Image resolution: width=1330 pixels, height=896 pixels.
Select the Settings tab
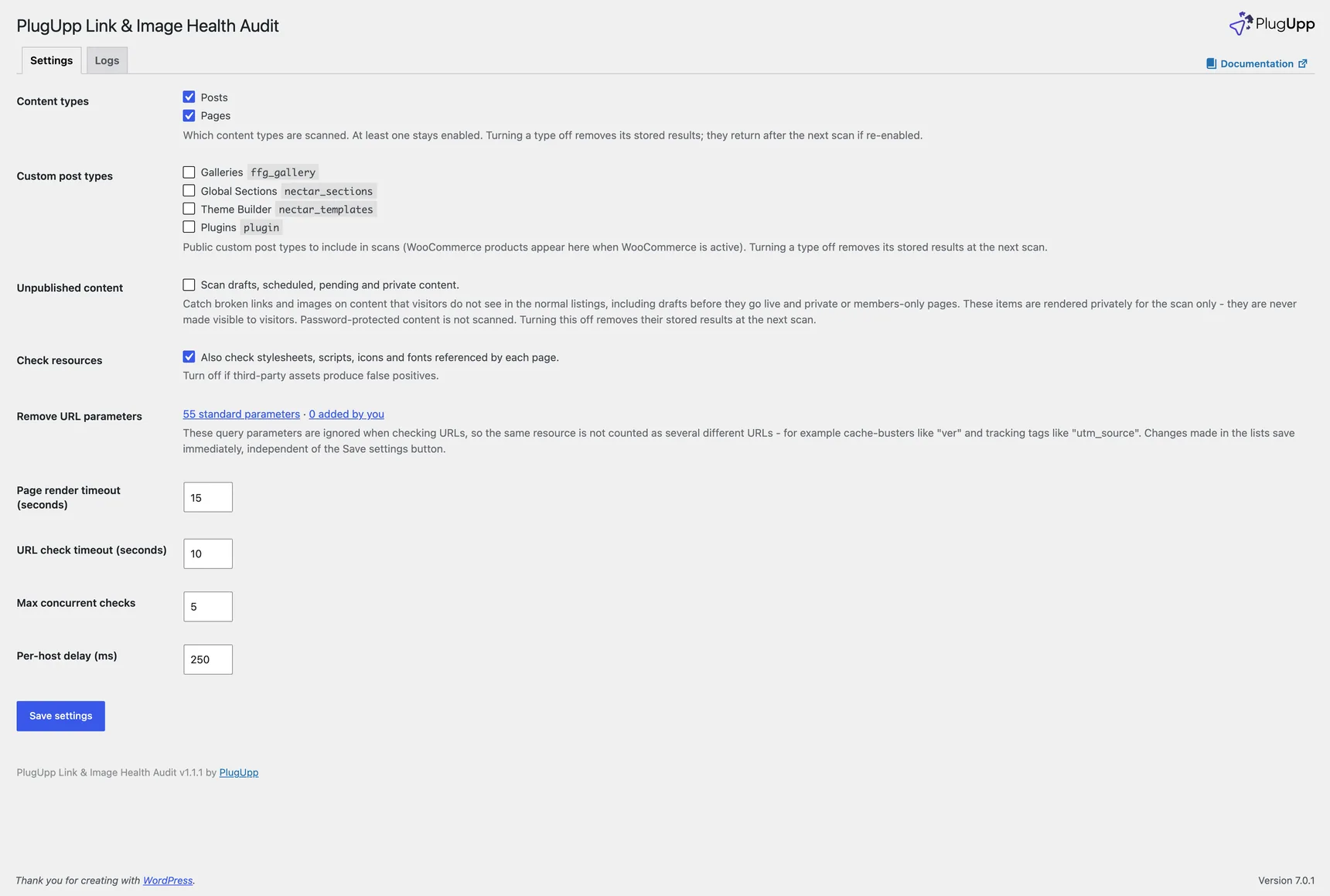tap(51, 60)
